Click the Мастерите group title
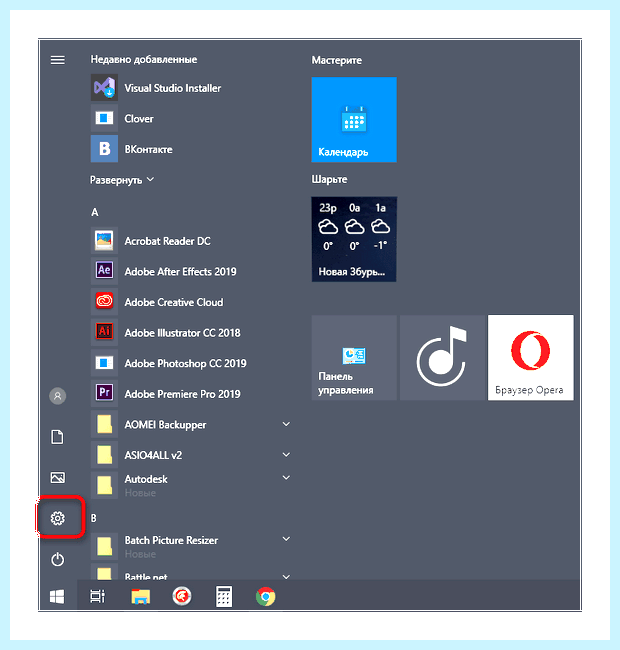Viewport: 620px width, 650px height. (x=337, y=61)
